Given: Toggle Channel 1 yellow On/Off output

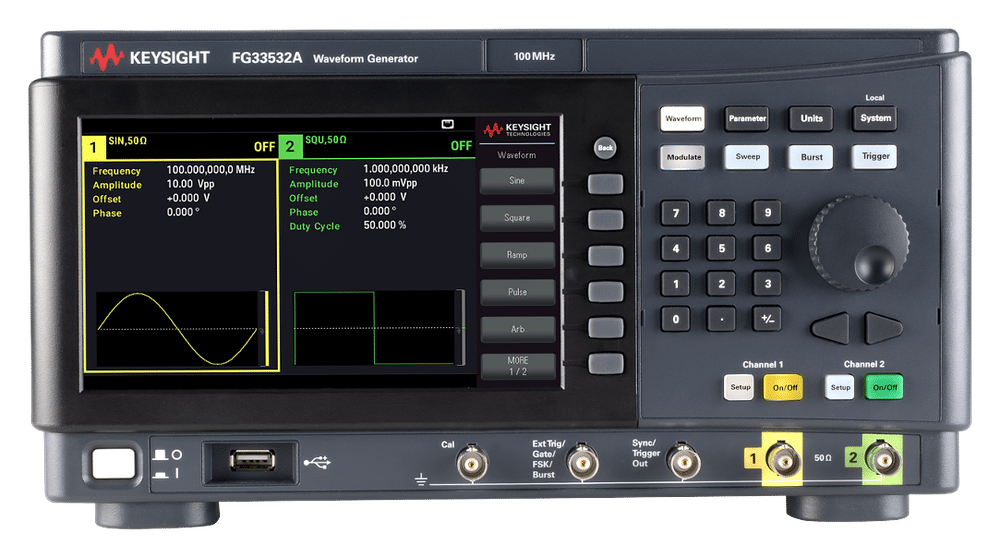Looking at the screenshot, I should coord(784,387).
